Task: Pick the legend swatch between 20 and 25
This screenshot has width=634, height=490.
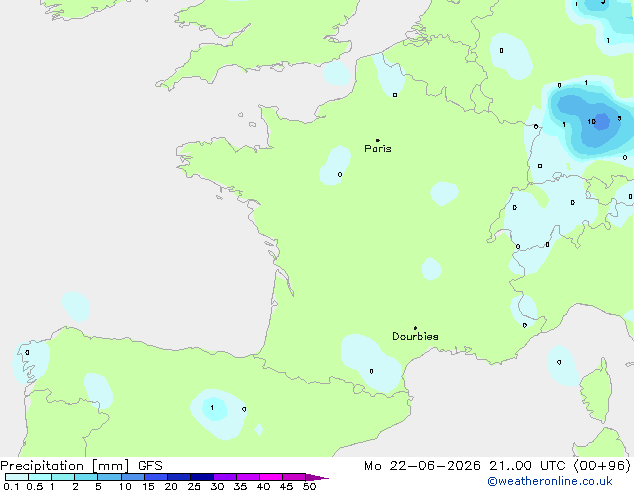Action: [x=179, y=477]
